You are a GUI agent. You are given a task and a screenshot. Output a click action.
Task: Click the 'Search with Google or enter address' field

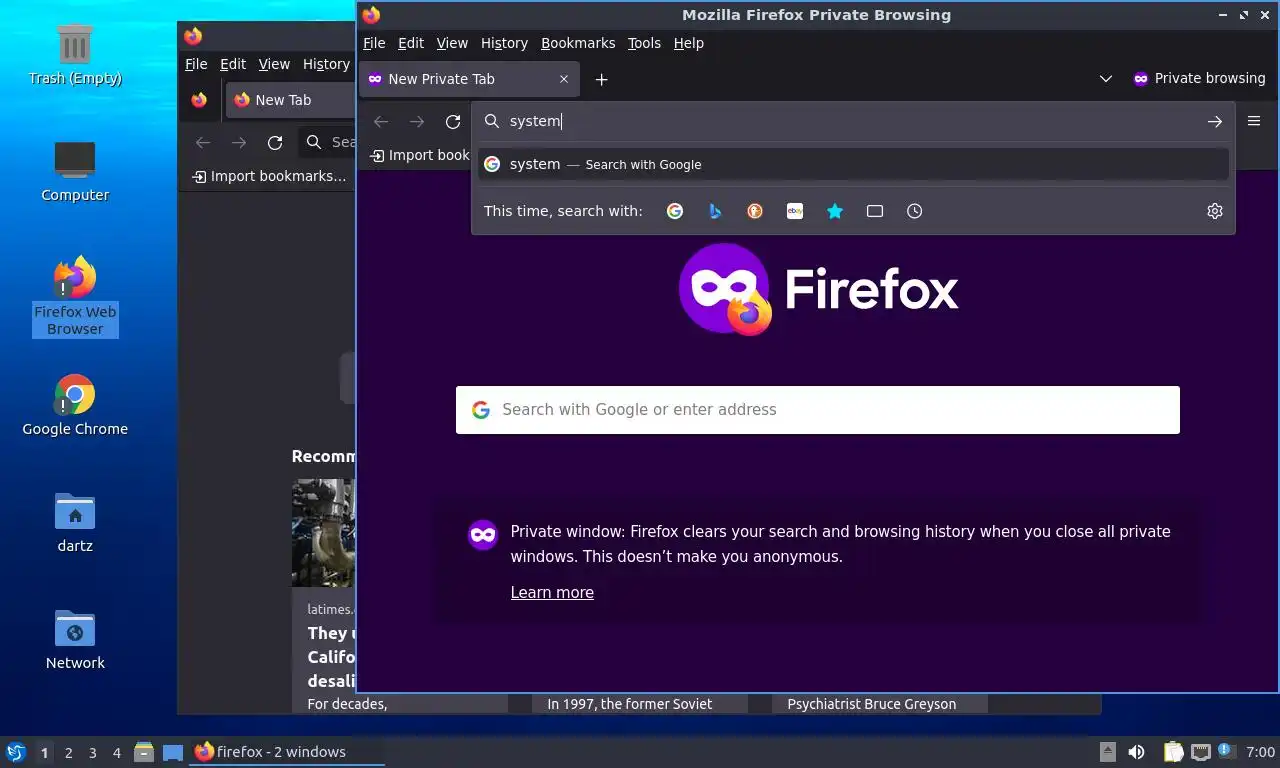tap(818, 410)
